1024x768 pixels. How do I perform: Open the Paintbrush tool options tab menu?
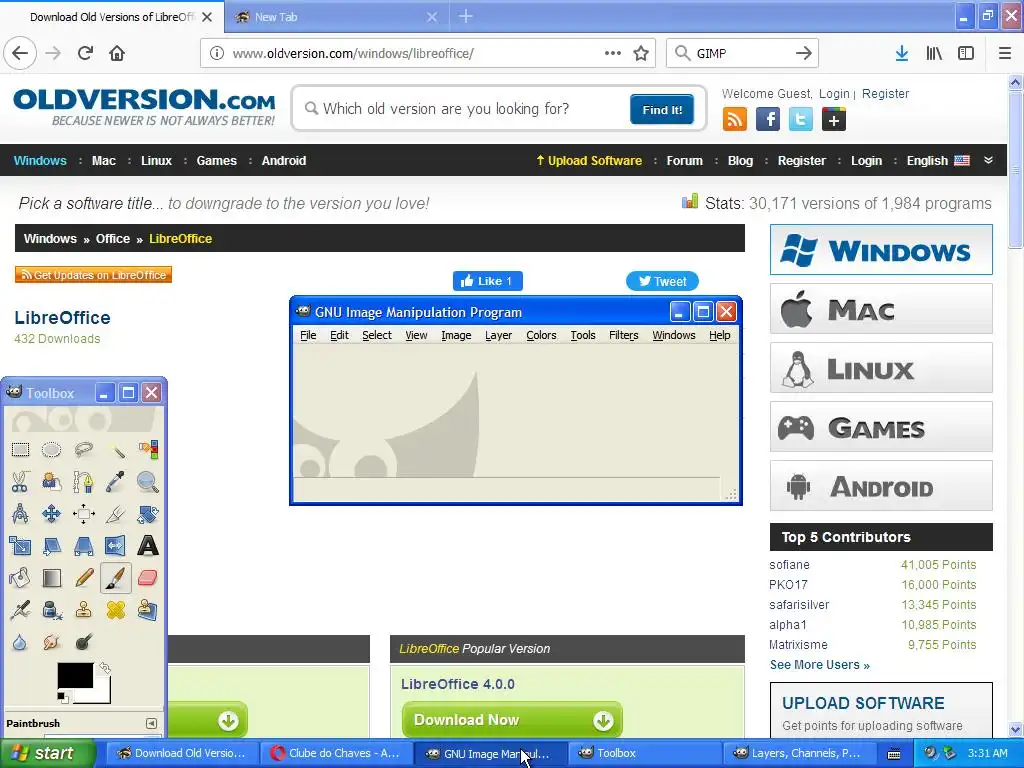pos(152,723)
